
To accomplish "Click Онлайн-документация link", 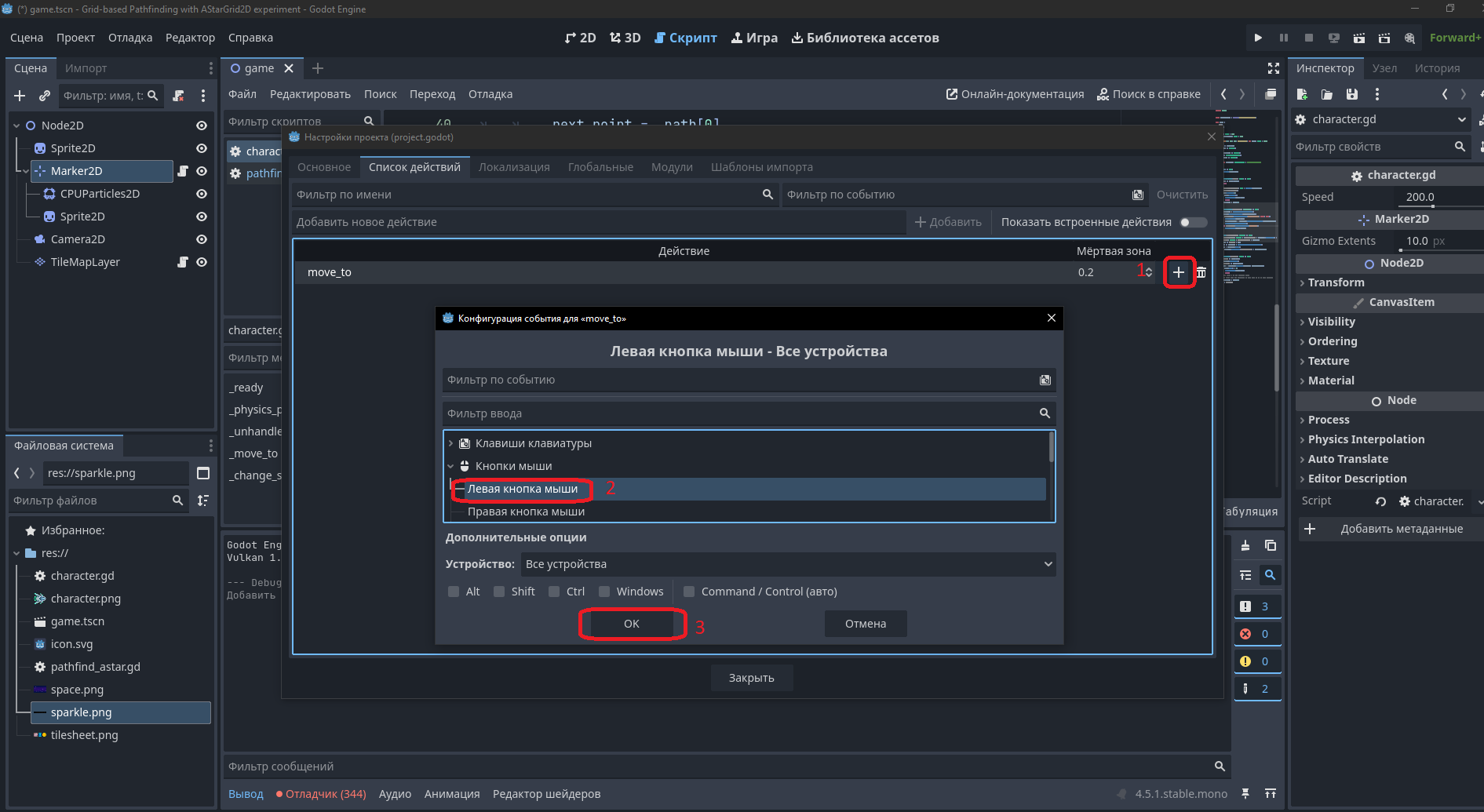I will pos(1015,94).
